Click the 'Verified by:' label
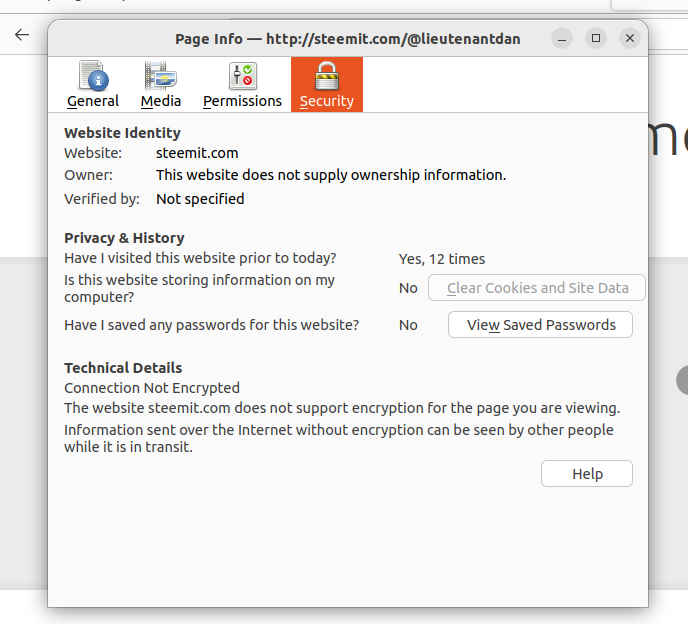Viewport: 688px width, 624px height. point(102,199)
